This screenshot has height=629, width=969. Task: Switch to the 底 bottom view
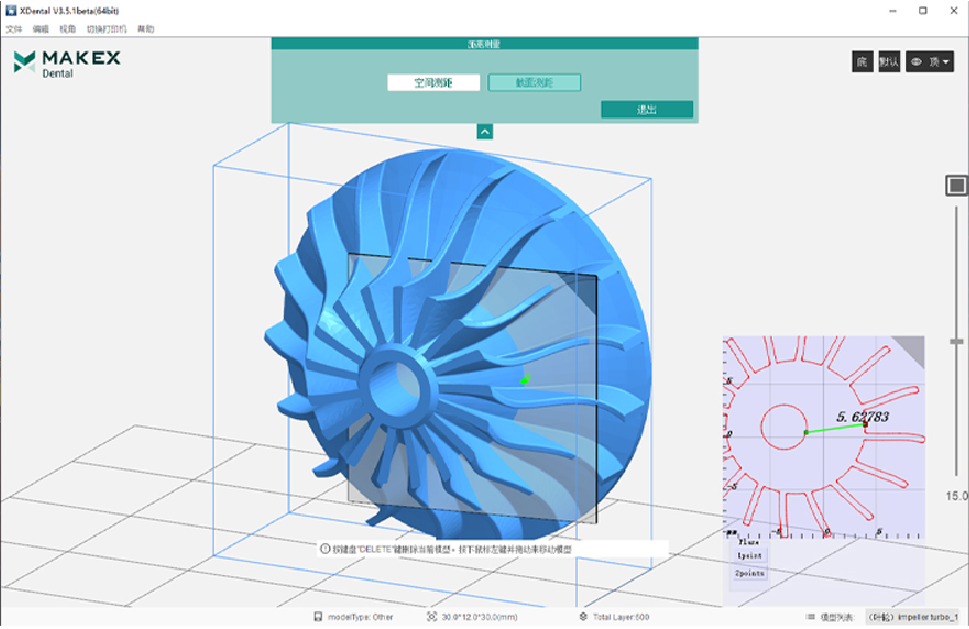863,62
